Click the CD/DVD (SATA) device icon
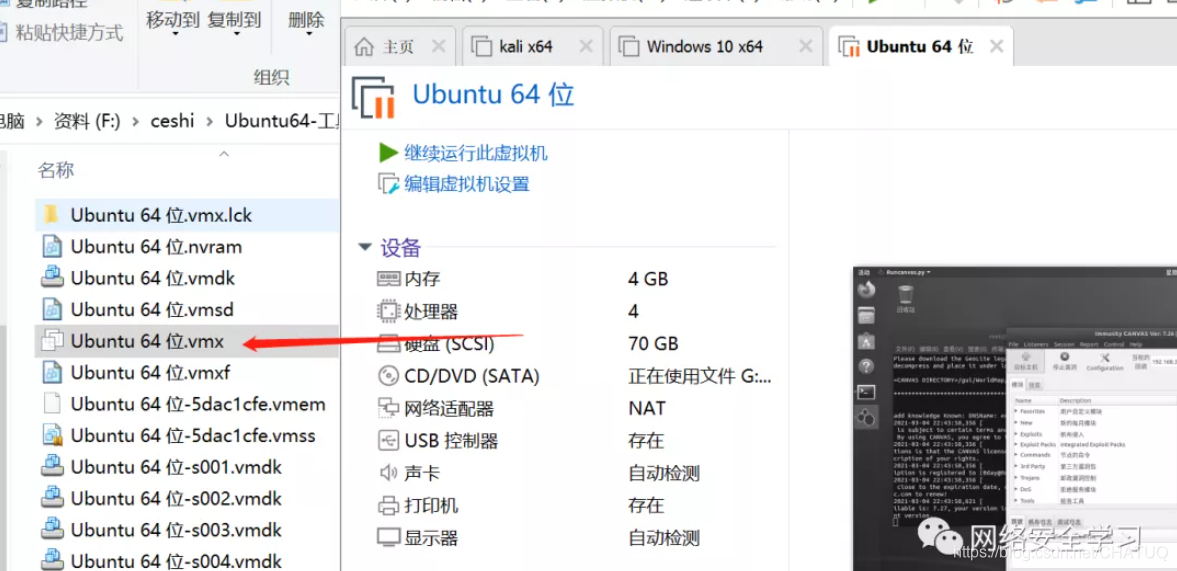This screenshot has height=571, width=1177. coord(387,375)
